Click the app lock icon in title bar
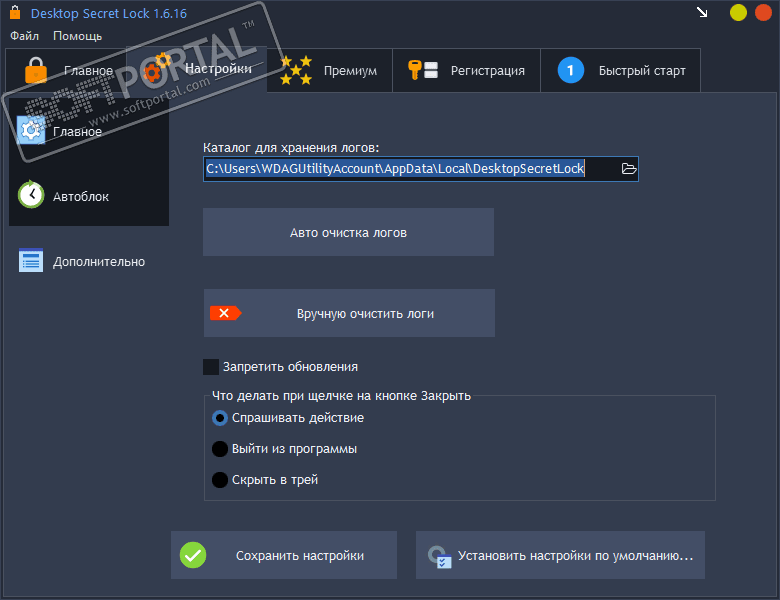This screenshot has height=600, width=780. click(x=15, y=12)
